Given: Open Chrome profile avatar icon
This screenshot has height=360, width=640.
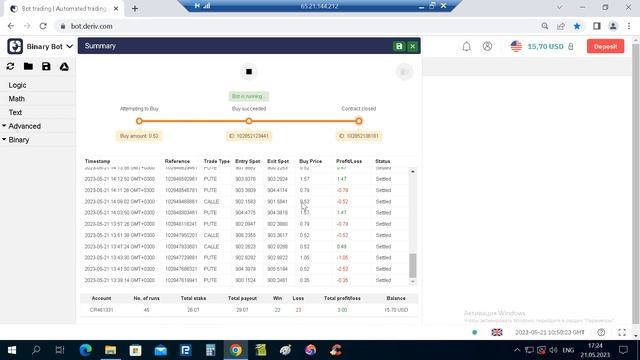Looking at the screenshot, I should (x=613, y=26).
